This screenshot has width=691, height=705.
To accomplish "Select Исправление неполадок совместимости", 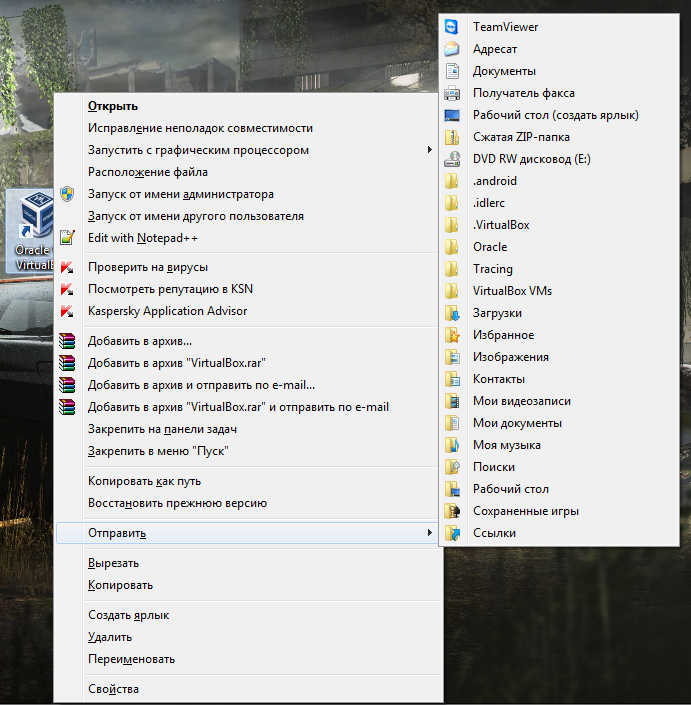I will pos(200,128).
